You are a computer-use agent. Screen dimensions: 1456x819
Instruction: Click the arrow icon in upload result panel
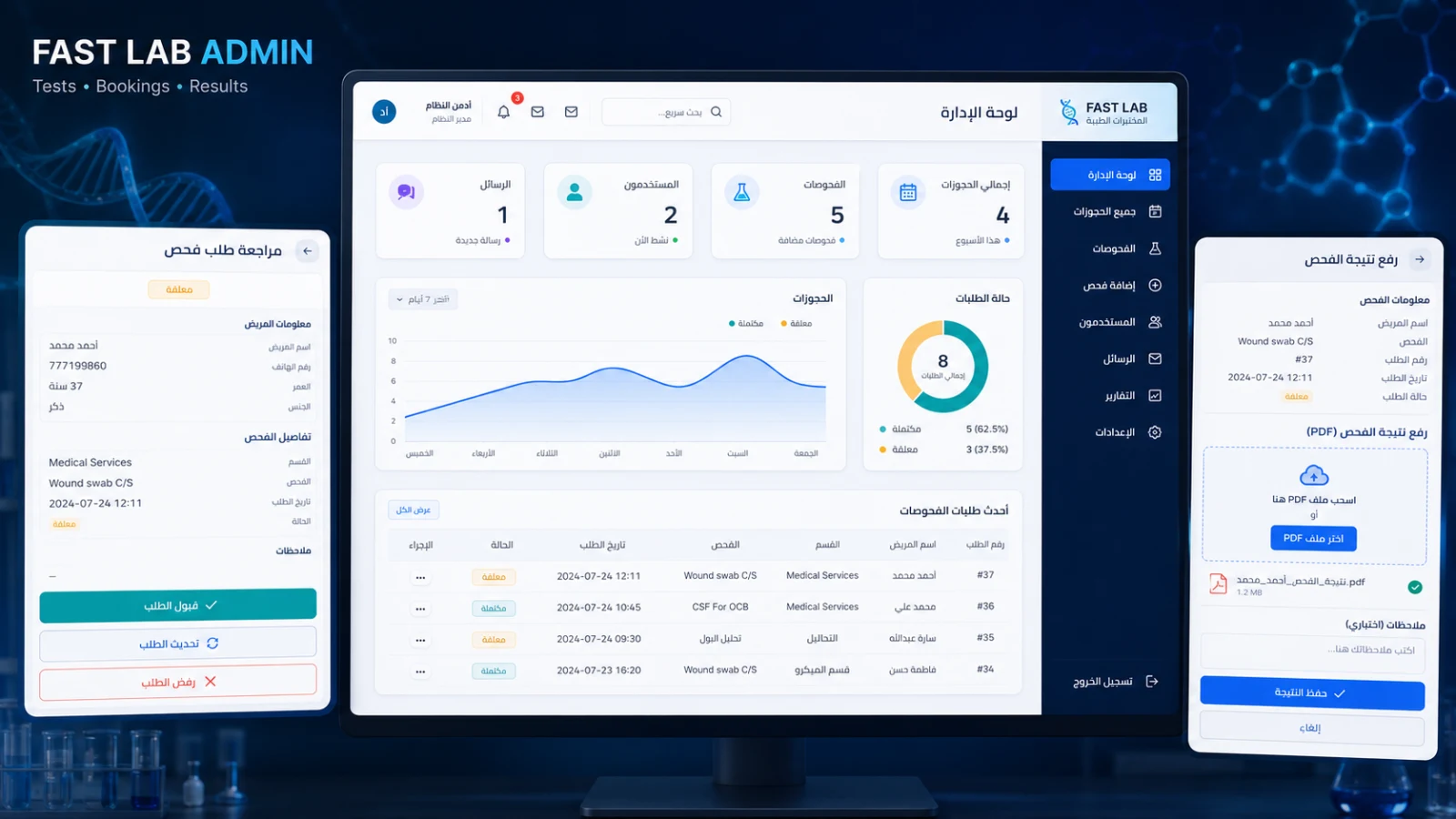pyautogui.click(x=1420, y=260)
